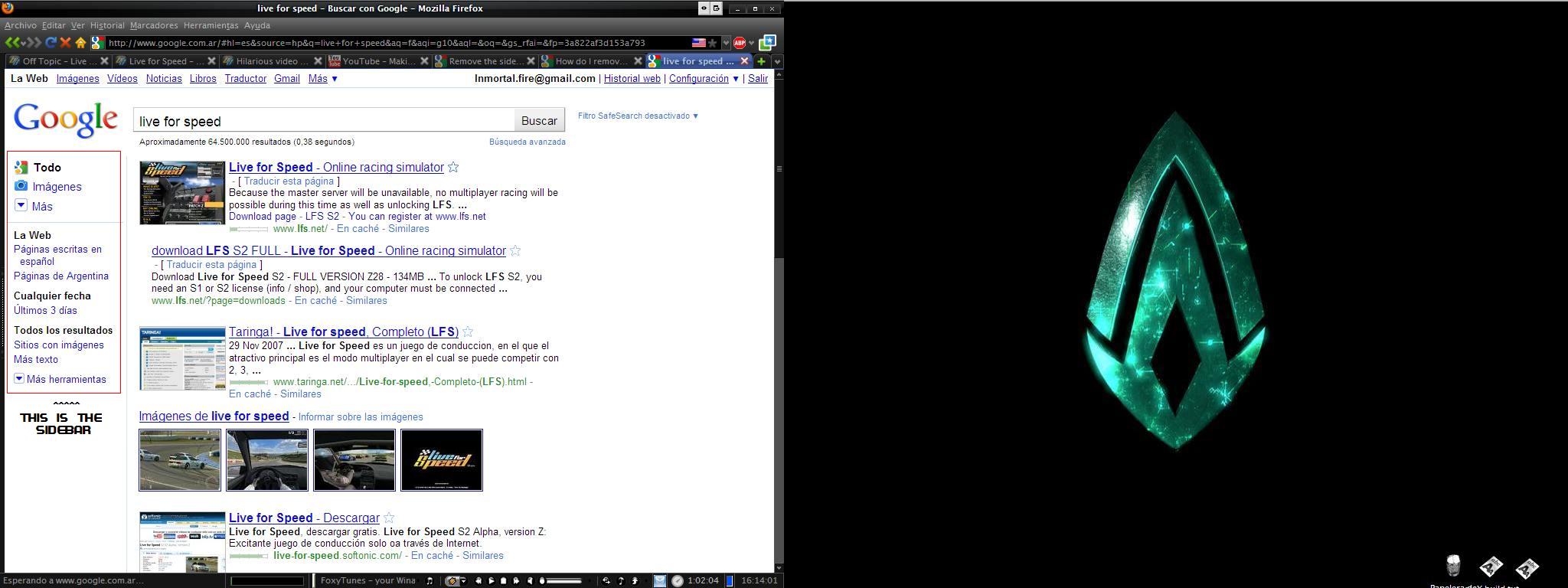The height and width of the screenshot is (588, 1568).
Task: Open the Google site icon beside the URL
Action: [97, 43]
